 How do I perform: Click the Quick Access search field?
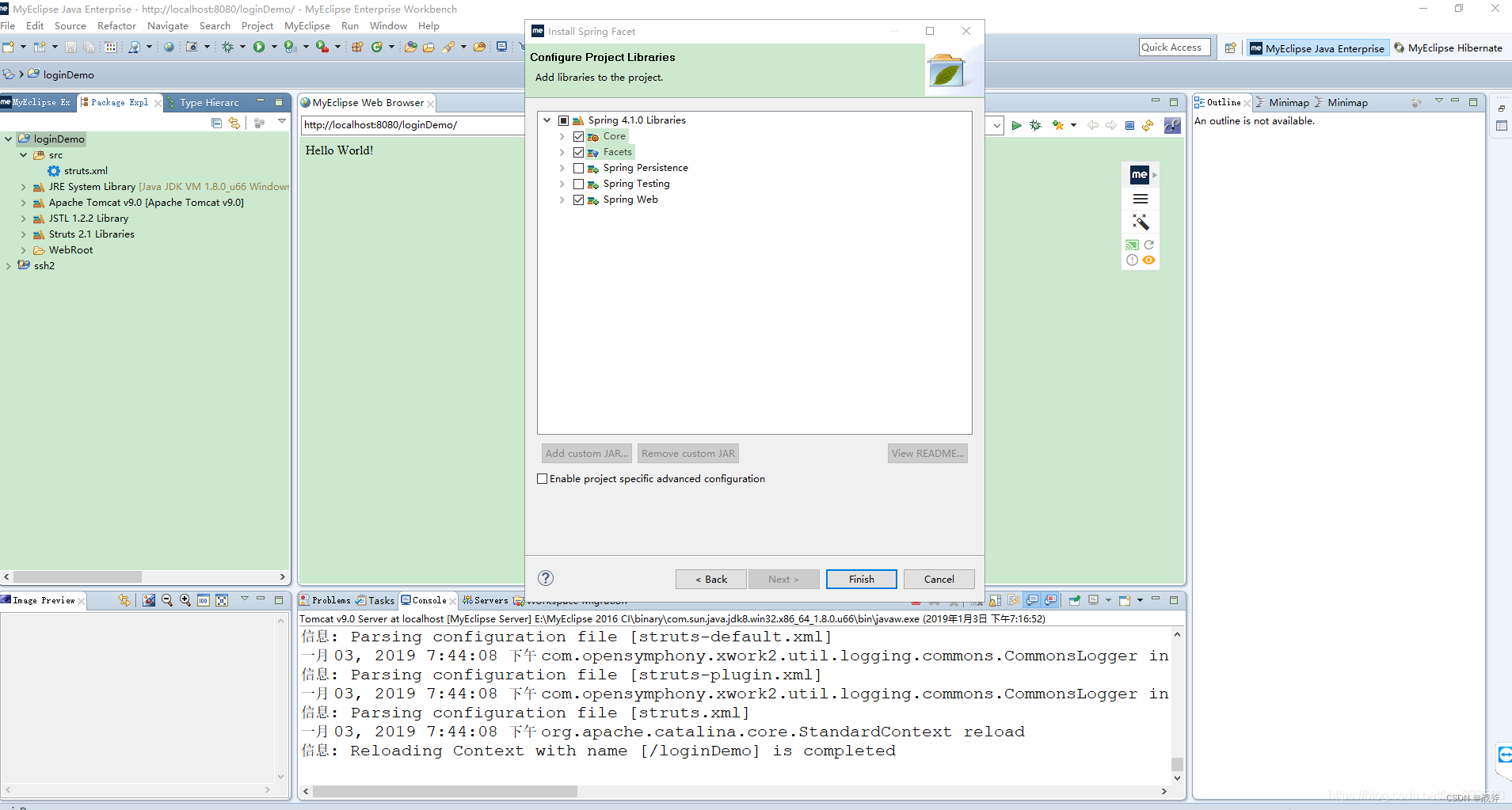coord(1175,48)
